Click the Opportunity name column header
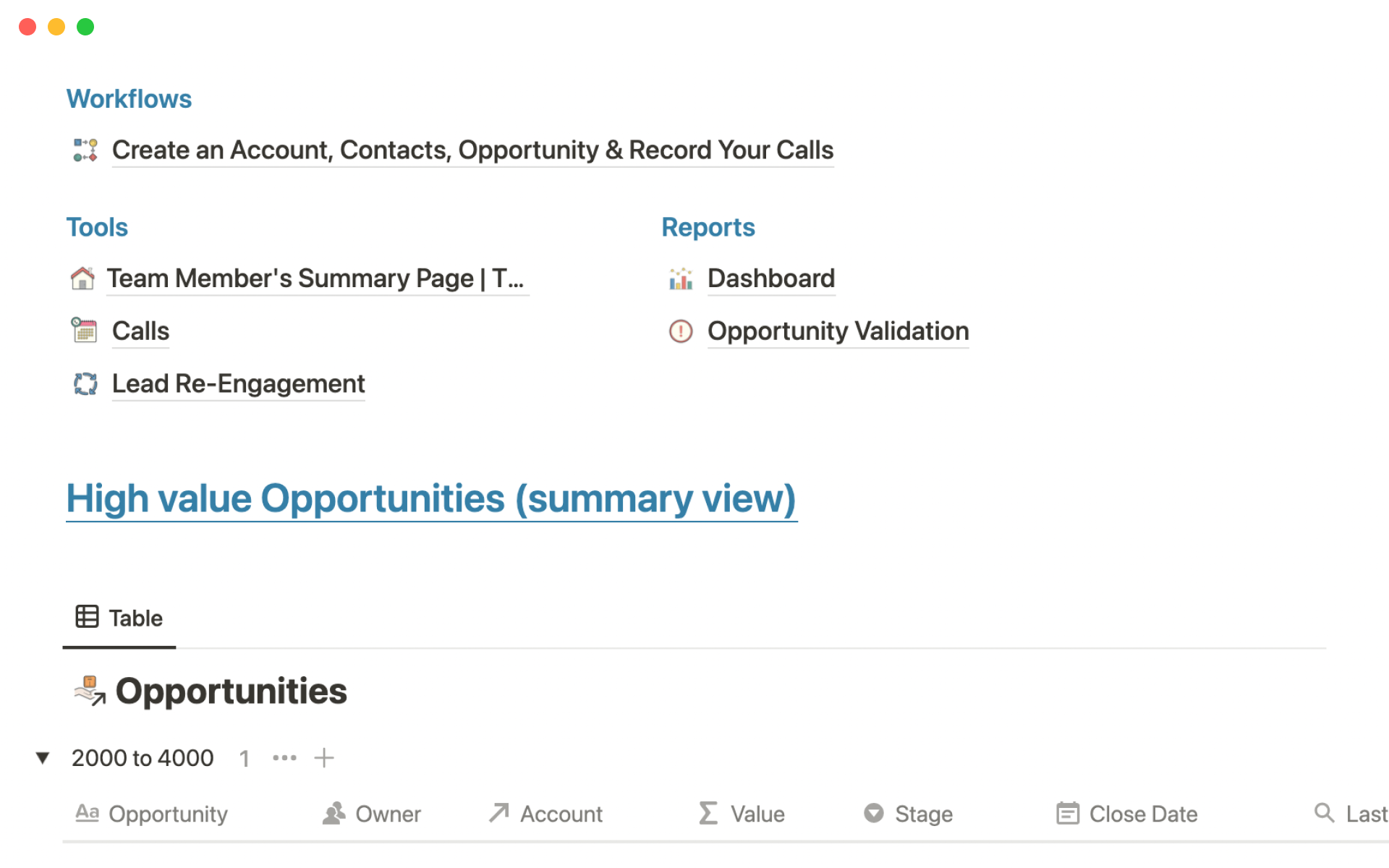Screen dimensions: 1389x868 [x=152, y=814]
